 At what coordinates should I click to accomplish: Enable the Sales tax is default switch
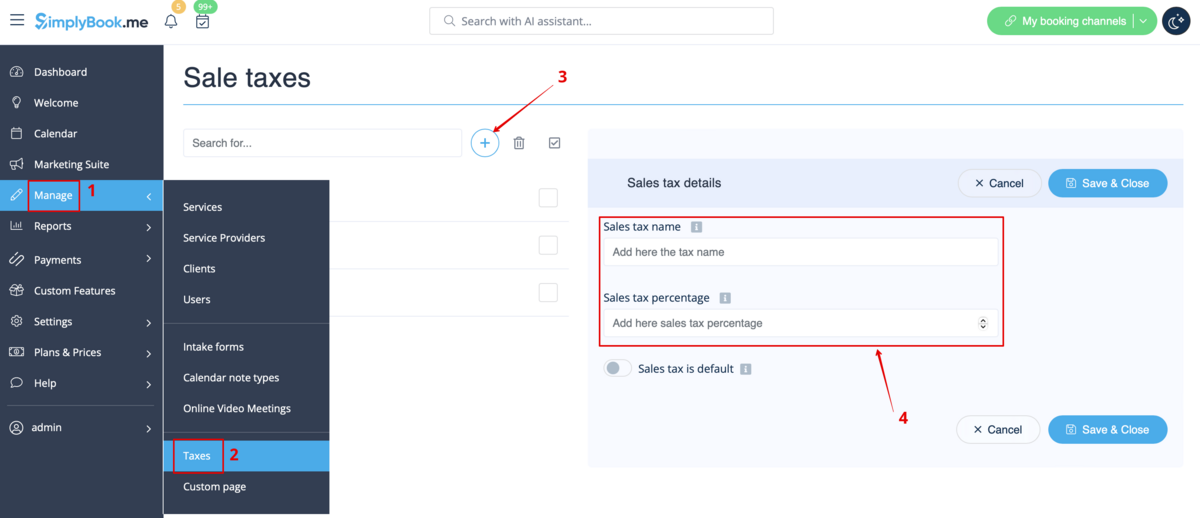pos(617,368)
